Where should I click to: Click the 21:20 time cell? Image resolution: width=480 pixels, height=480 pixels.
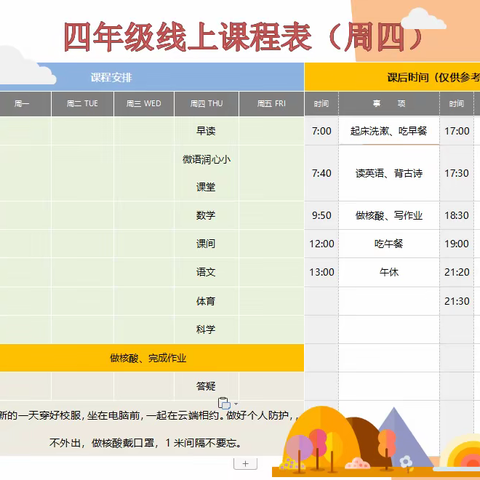coord(457,272)
